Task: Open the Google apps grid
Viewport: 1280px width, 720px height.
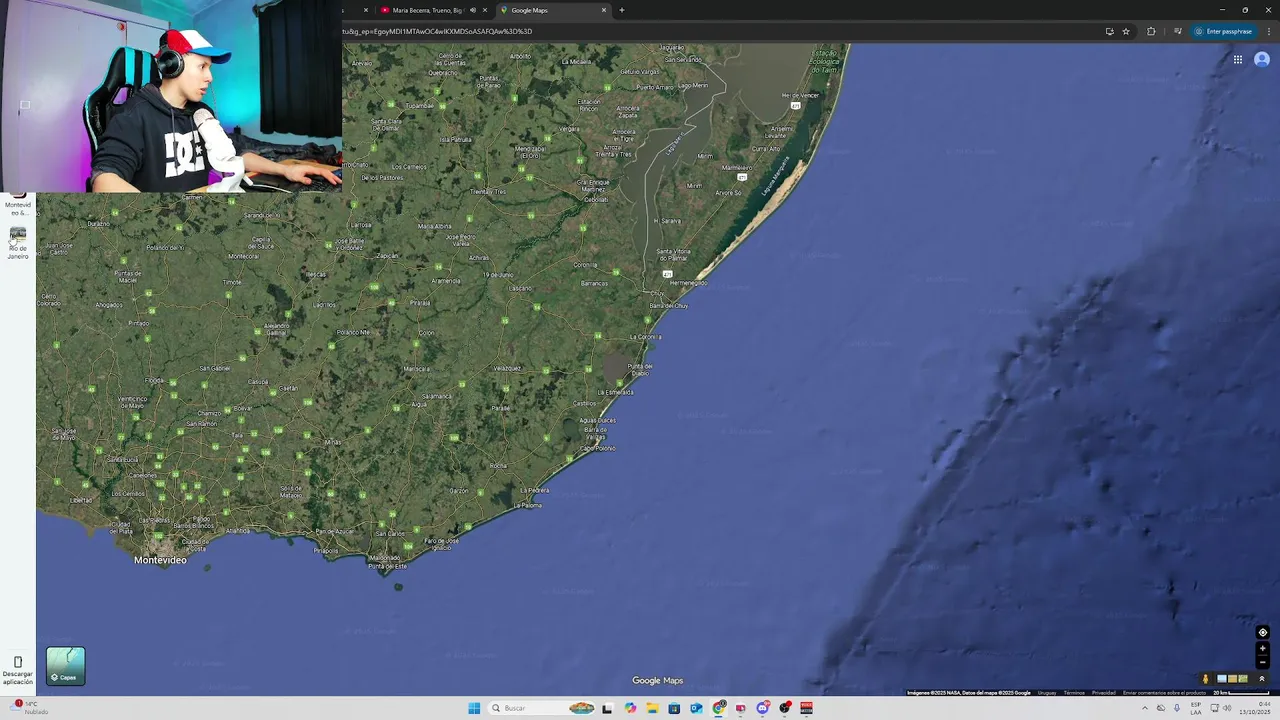Action: (x=1237, y=59)
